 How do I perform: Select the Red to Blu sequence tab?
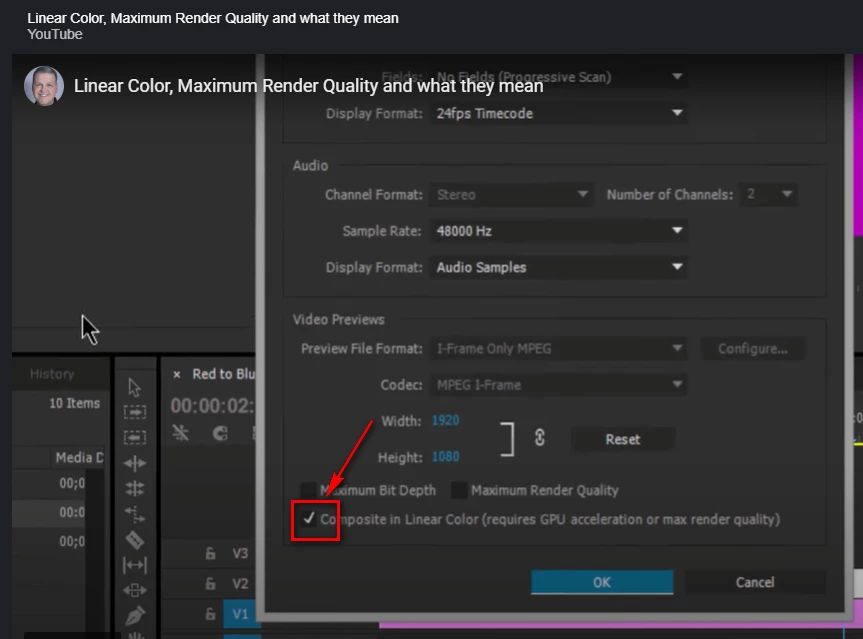(x=223, y=374)
